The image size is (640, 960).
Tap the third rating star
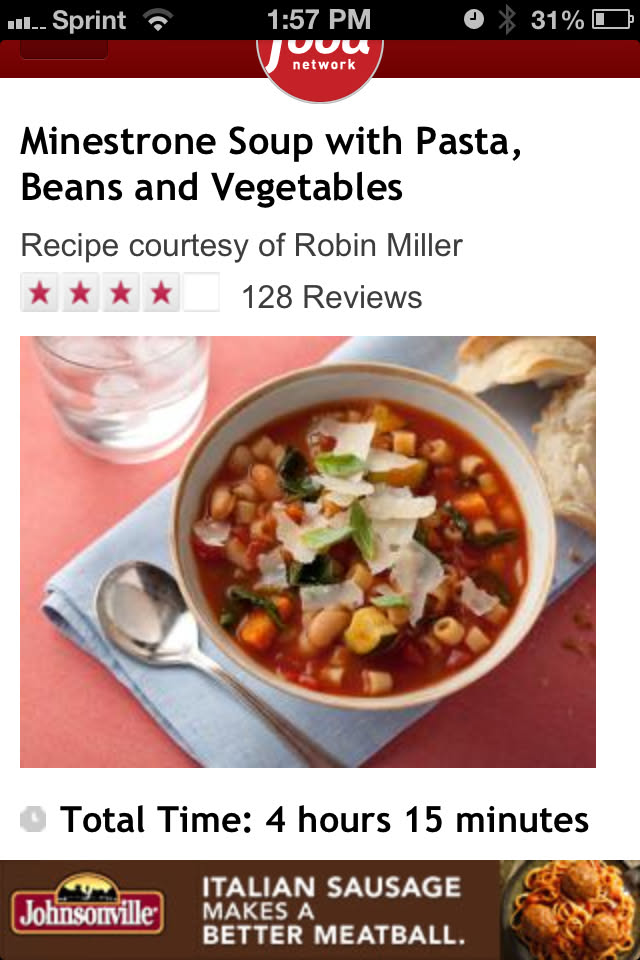pyautogui.click(x=120, y=294)
